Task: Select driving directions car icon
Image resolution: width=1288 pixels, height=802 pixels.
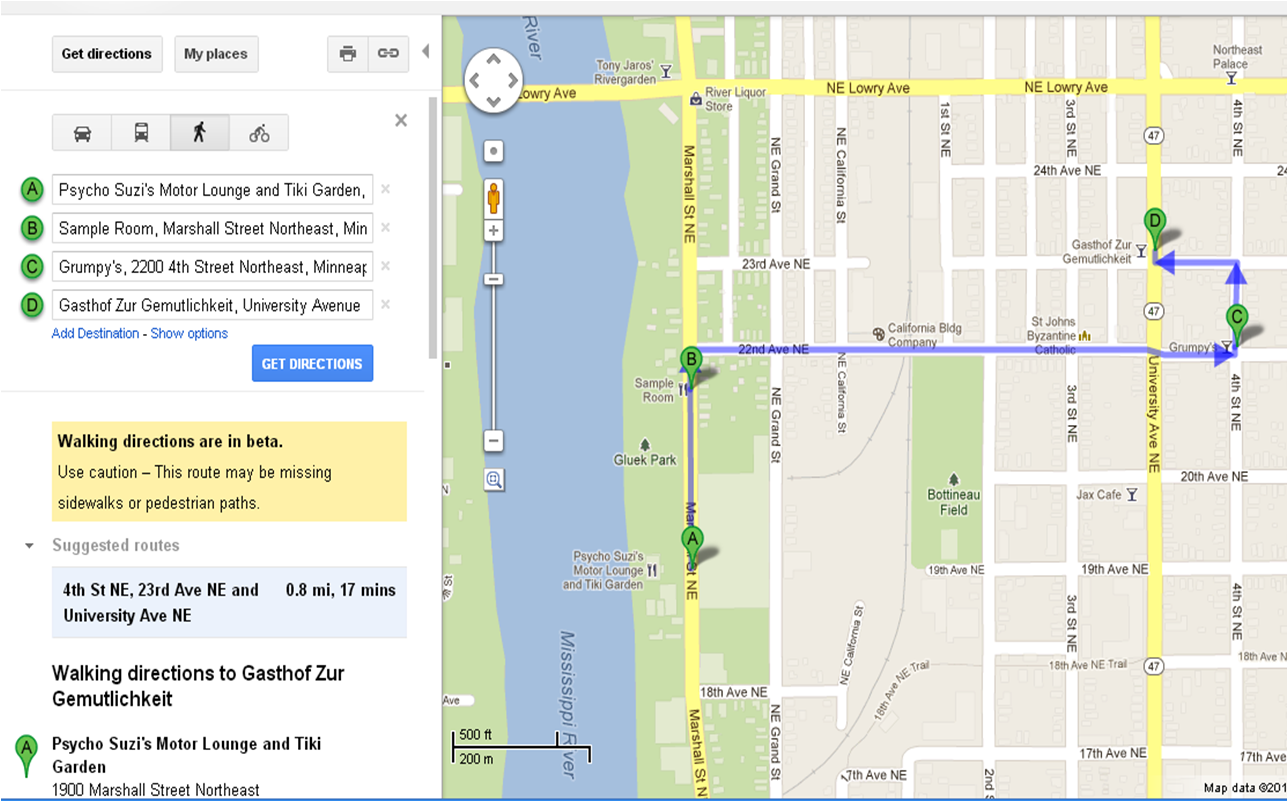Action: coord(82,133)
